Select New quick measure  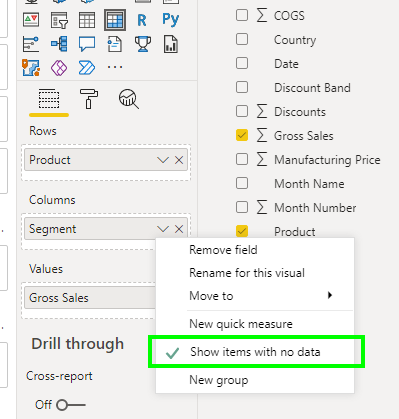(x=255, y=324)
